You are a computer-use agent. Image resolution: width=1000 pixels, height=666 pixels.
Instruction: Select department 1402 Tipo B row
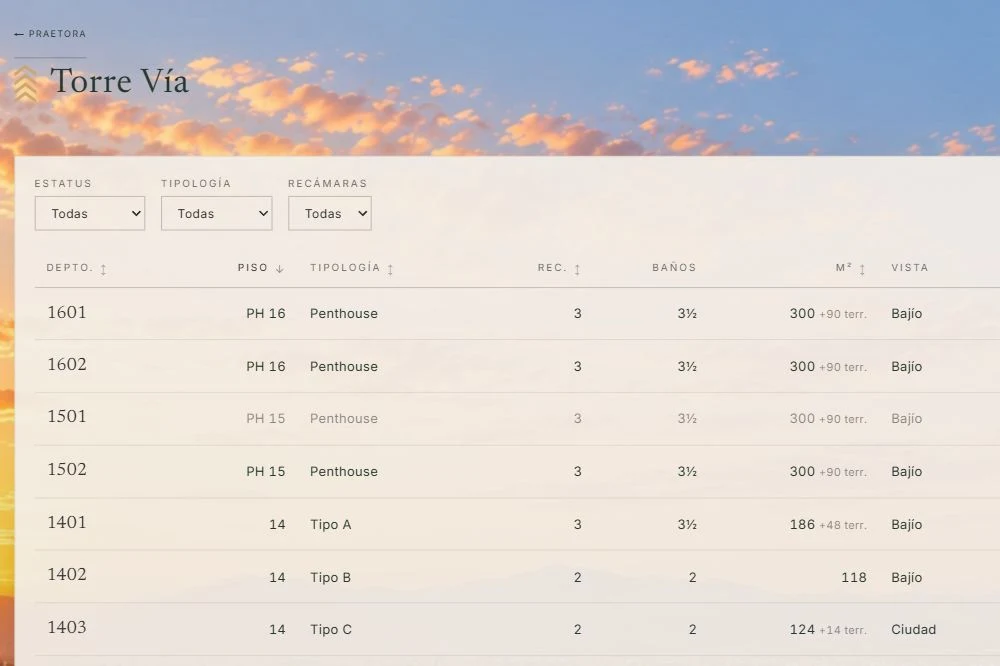pyautogui.click(x=517, y=577)
